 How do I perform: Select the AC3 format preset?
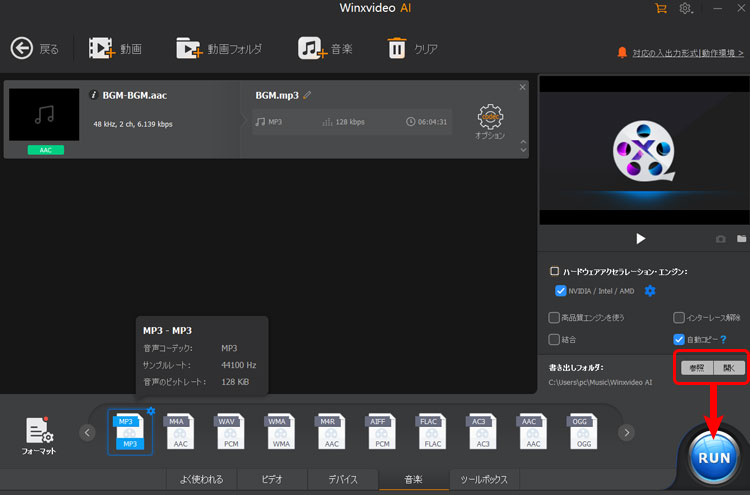coord(483,432)
